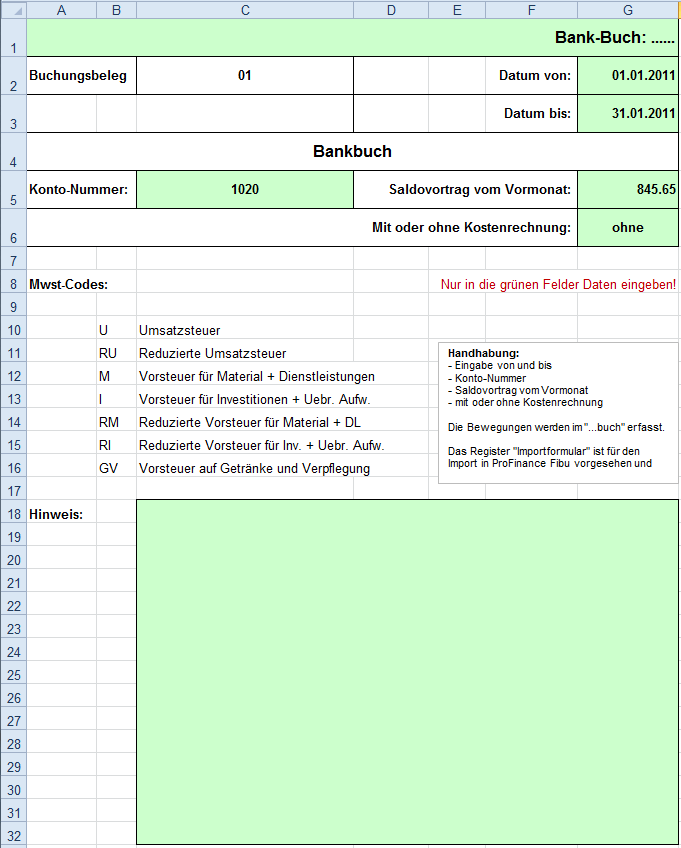Click the red 'Nur in die grünen Felder' note

pos(558,284)
